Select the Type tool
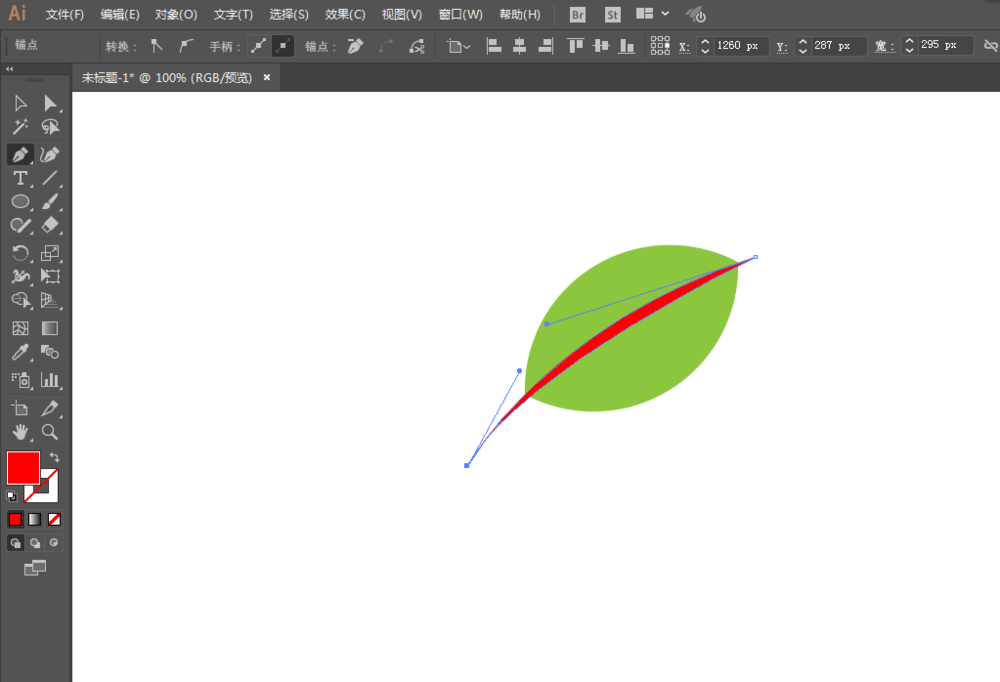 click(x=20, y=178)
